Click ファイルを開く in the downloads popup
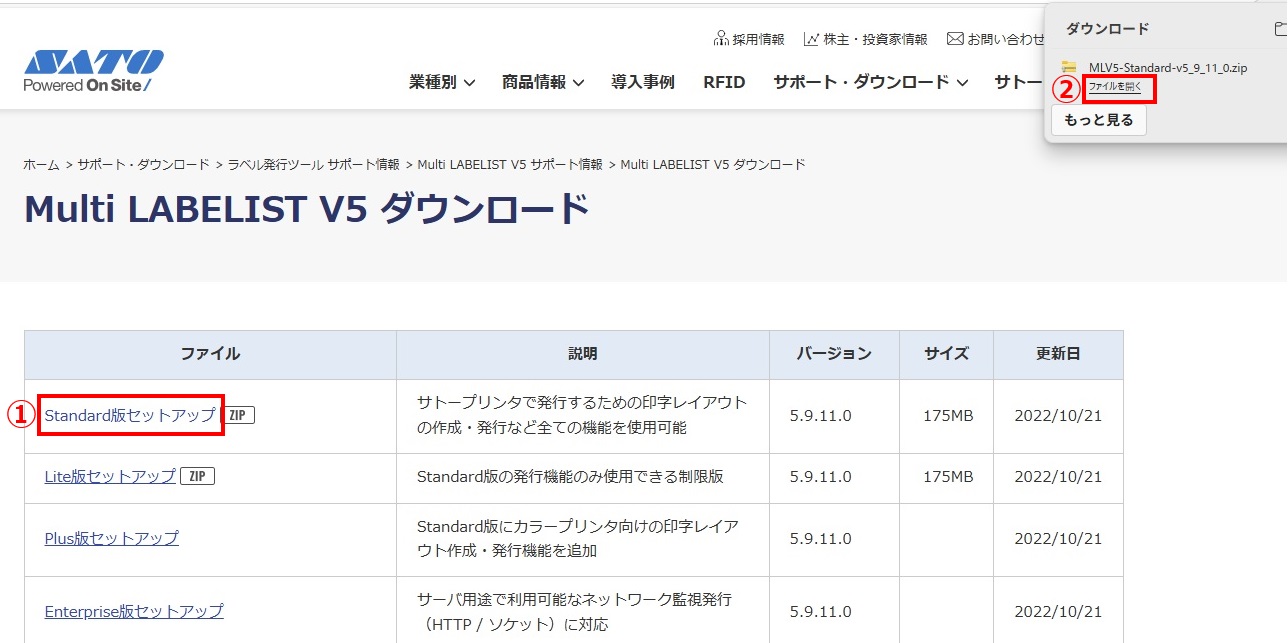This screenshot has width=1288, height=643. (1115, 87)
